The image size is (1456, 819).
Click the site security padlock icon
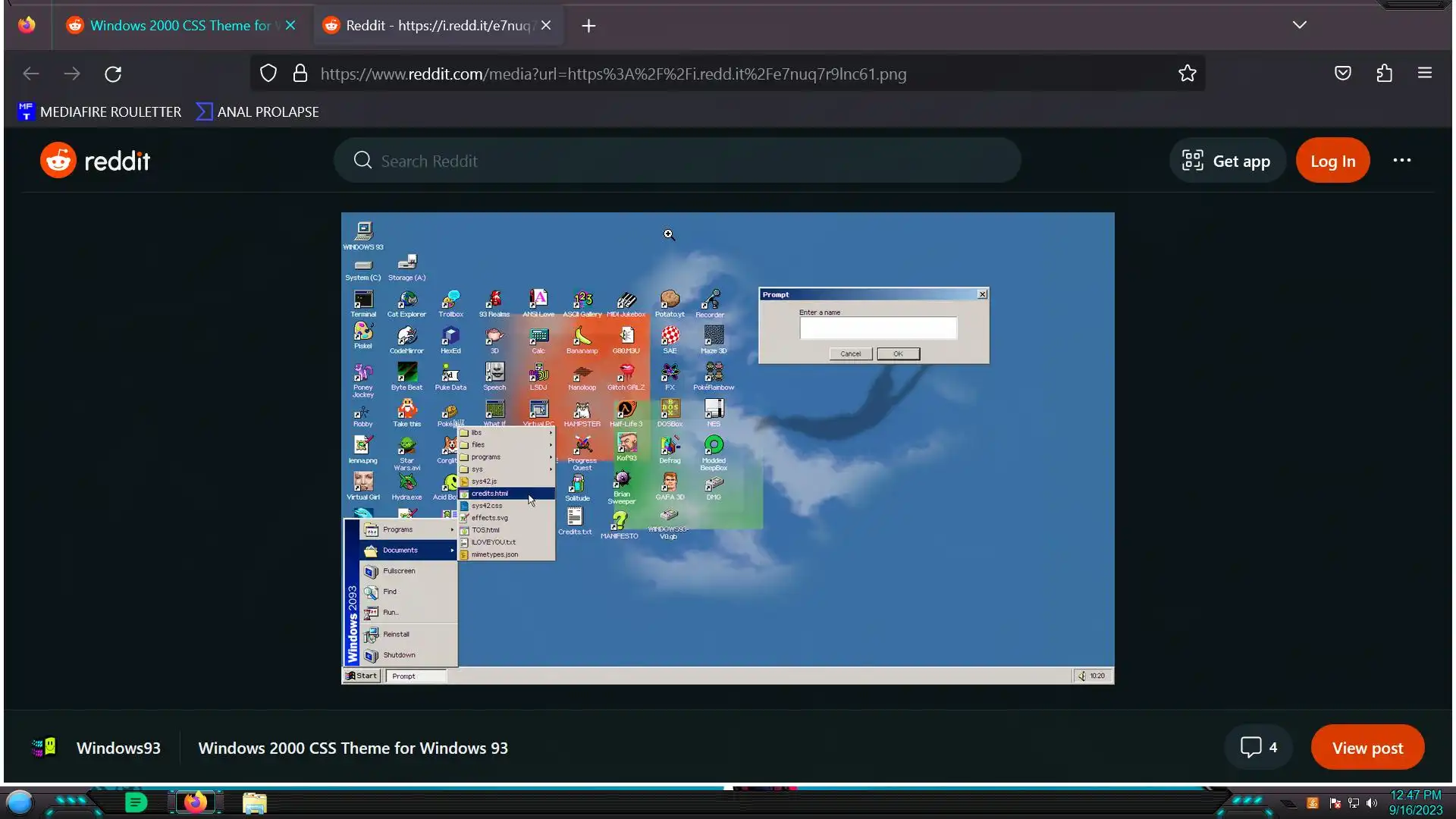(300, 74)
